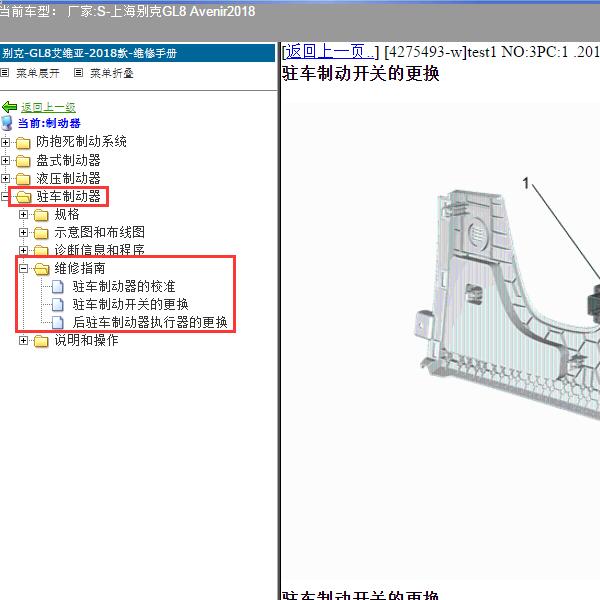This screenshot has width=600, height=600.
Task: Expand the 规格 tree node
Action: click(x=23, y=214)
